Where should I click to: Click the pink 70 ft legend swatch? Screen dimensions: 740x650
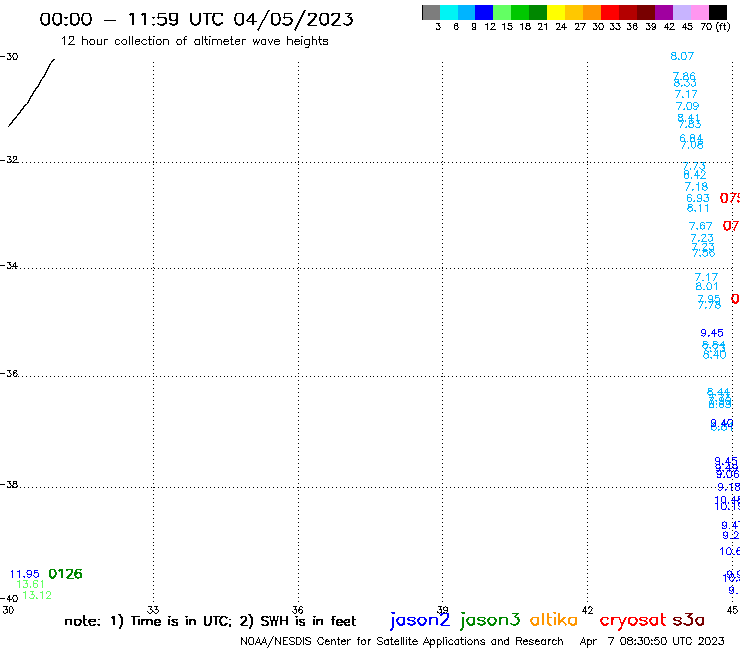click(700, 12)
